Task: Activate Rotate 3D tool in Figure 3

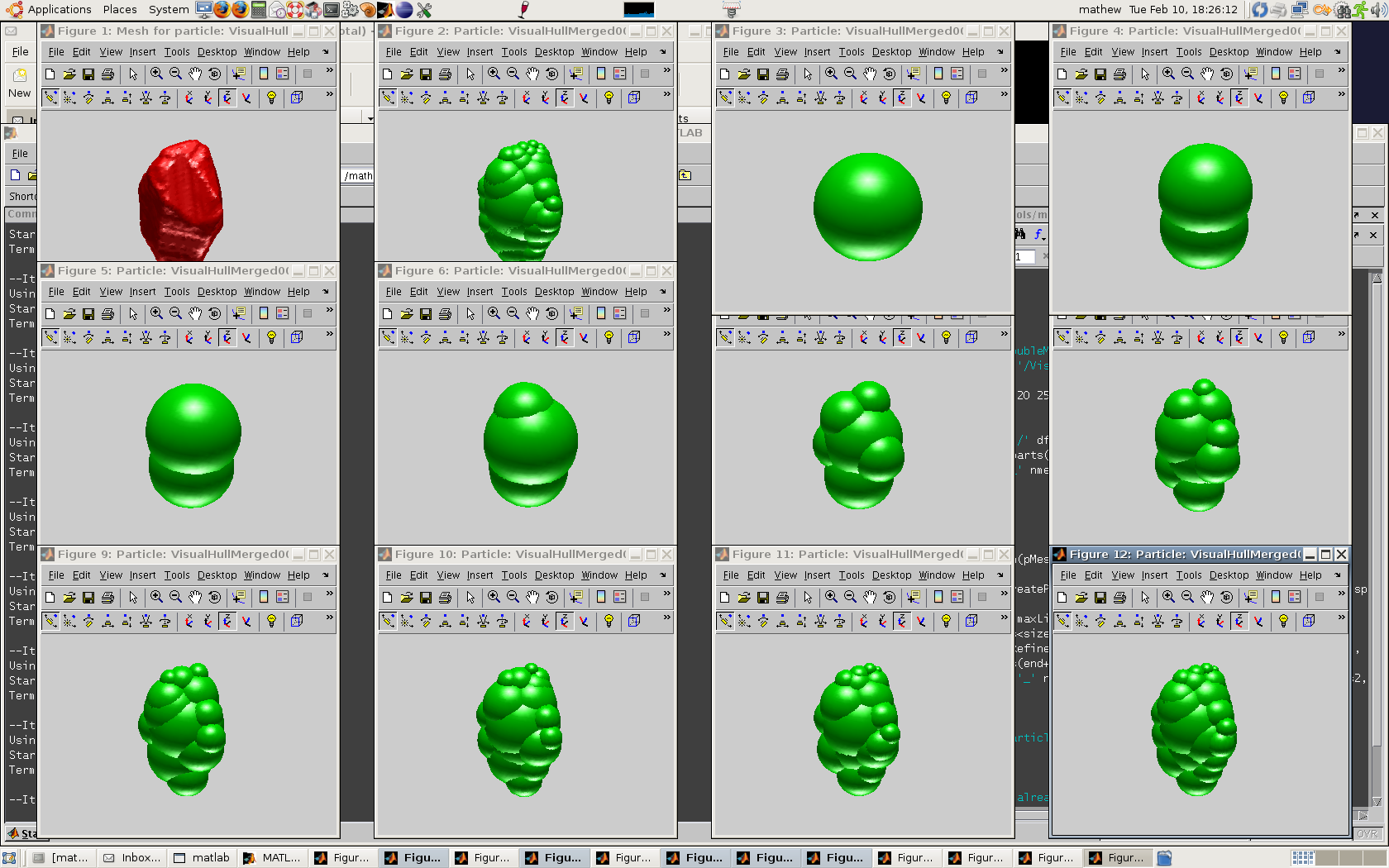Action: pos(889,74)
